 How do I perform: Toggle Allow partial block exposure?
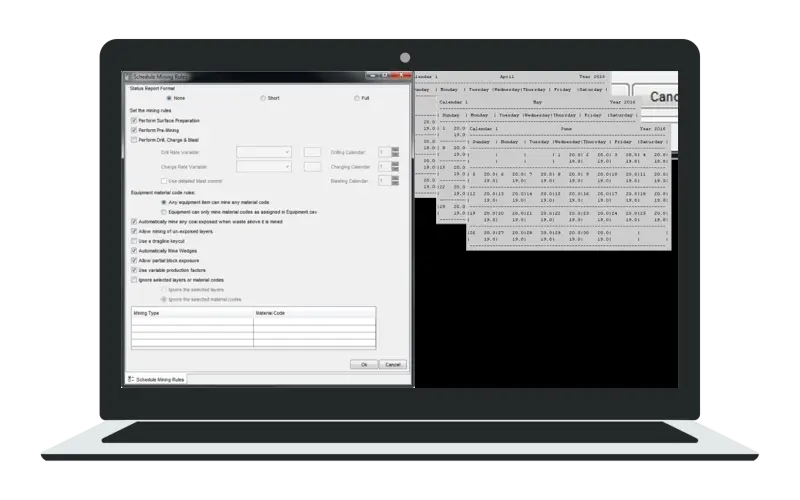coord(134,260)
